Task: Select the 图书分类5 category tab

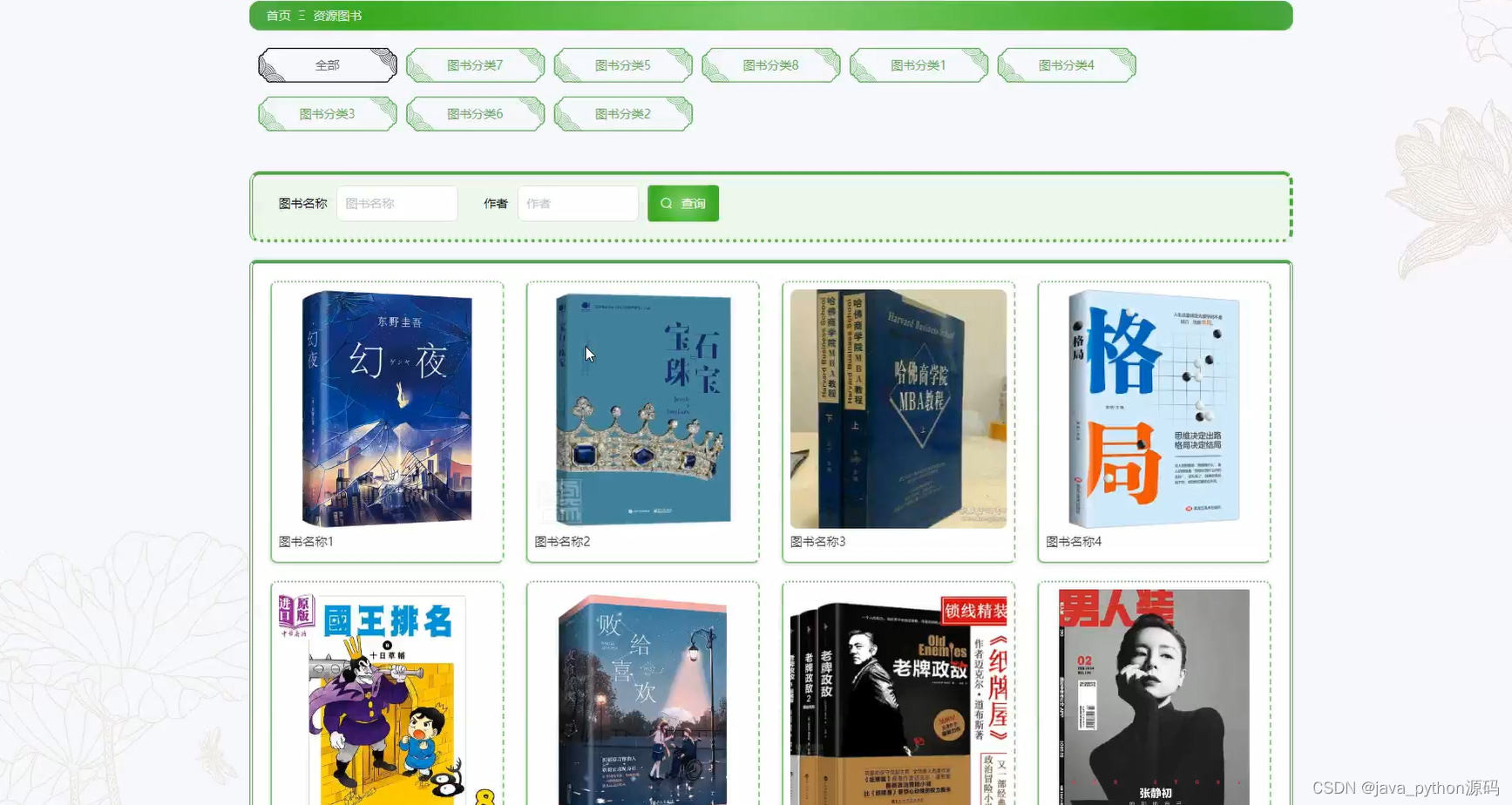Action: pyautogui.click(x=623, y=65)
